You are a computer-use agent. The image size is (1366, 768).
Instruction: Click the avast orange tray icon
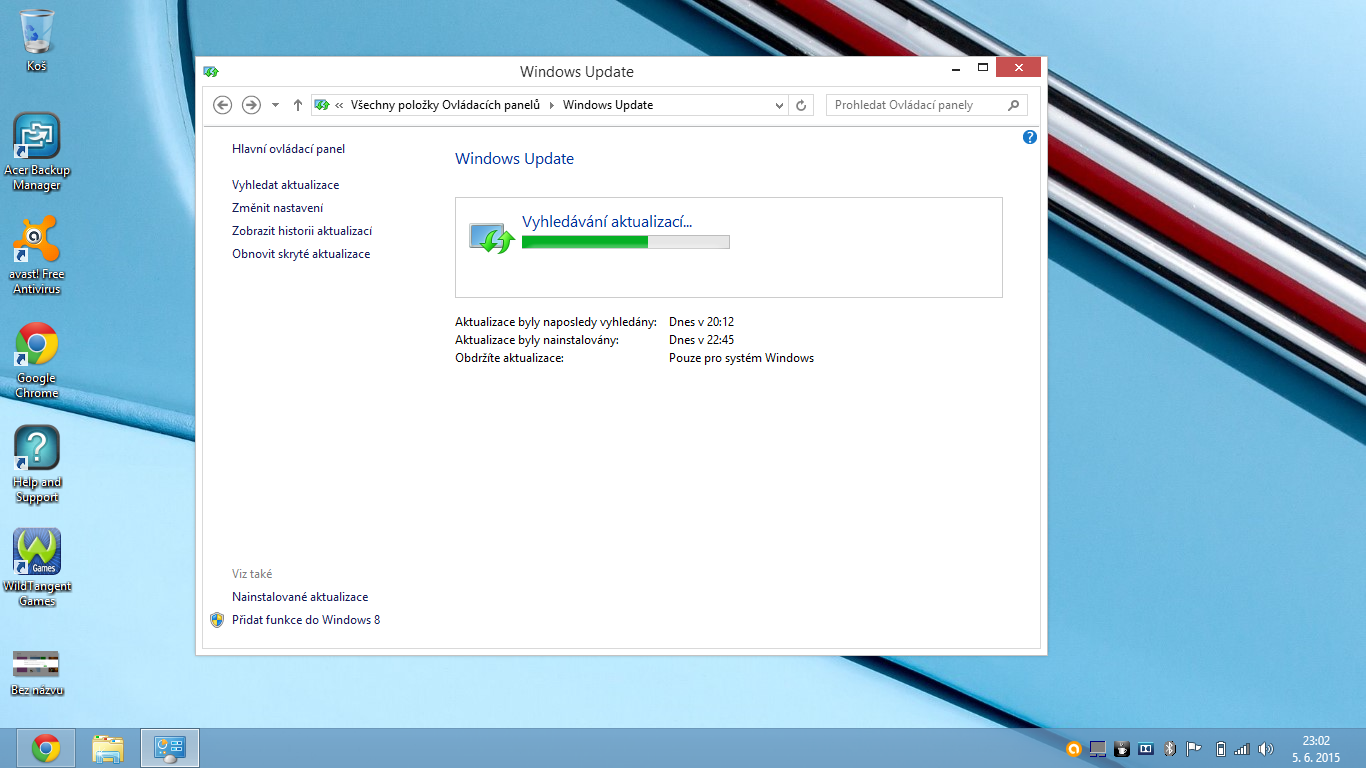click(x=1074, y=748)
